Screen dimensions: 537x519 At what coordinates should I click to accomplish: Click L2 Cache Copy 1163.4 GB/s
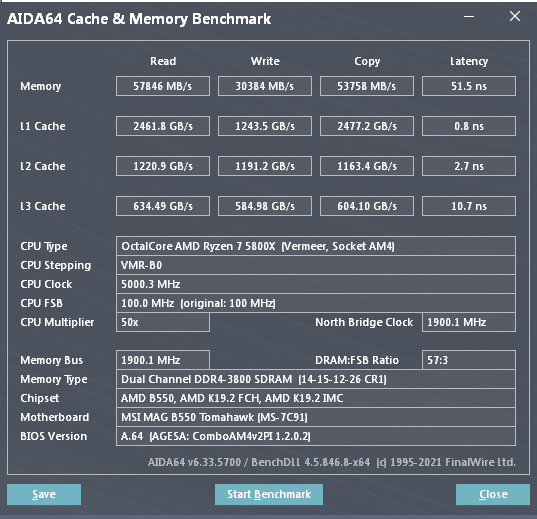(x=367, y=166)
